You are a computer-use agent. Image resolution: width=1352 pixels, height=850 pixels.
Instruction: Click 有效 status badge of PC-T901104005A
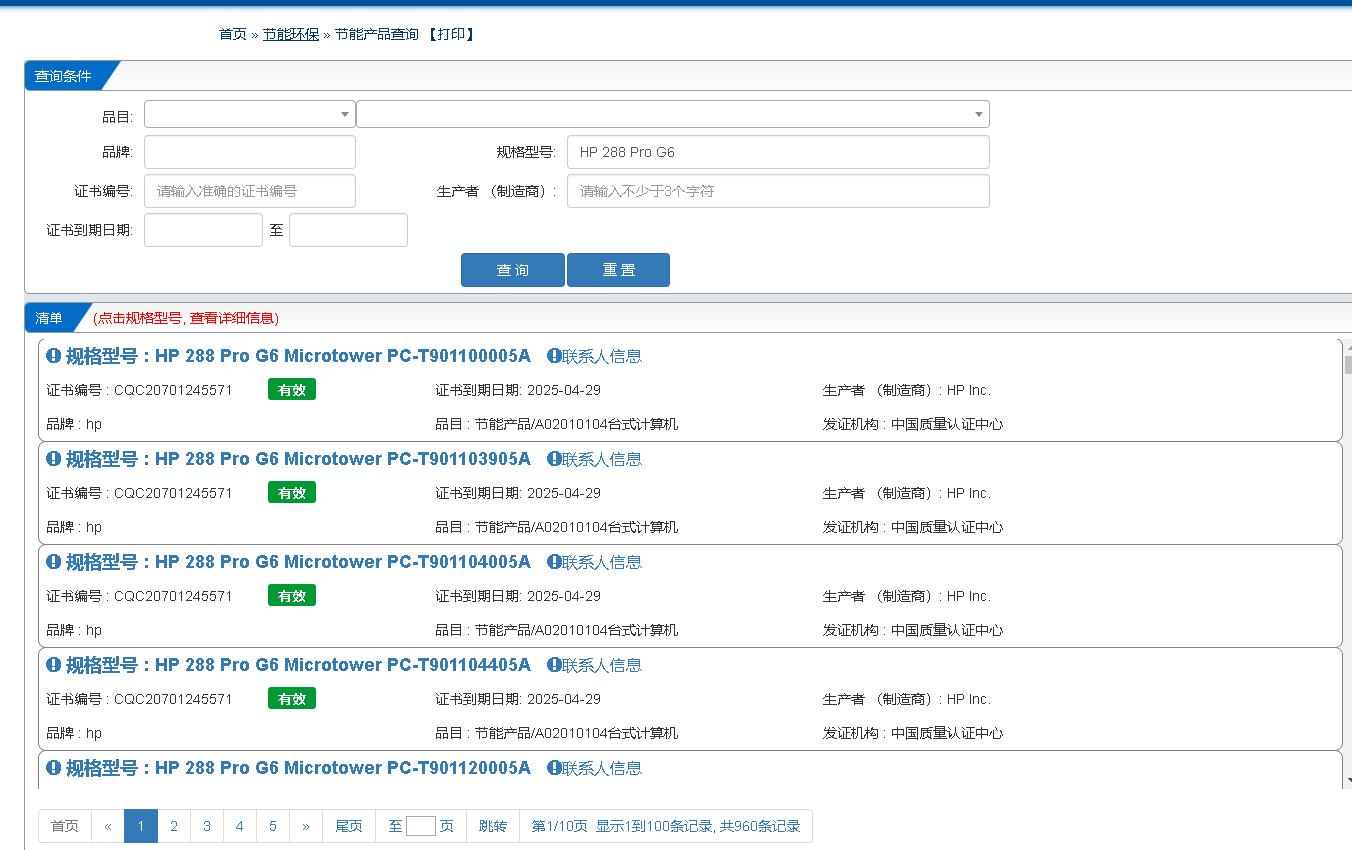tap(292, 596)
